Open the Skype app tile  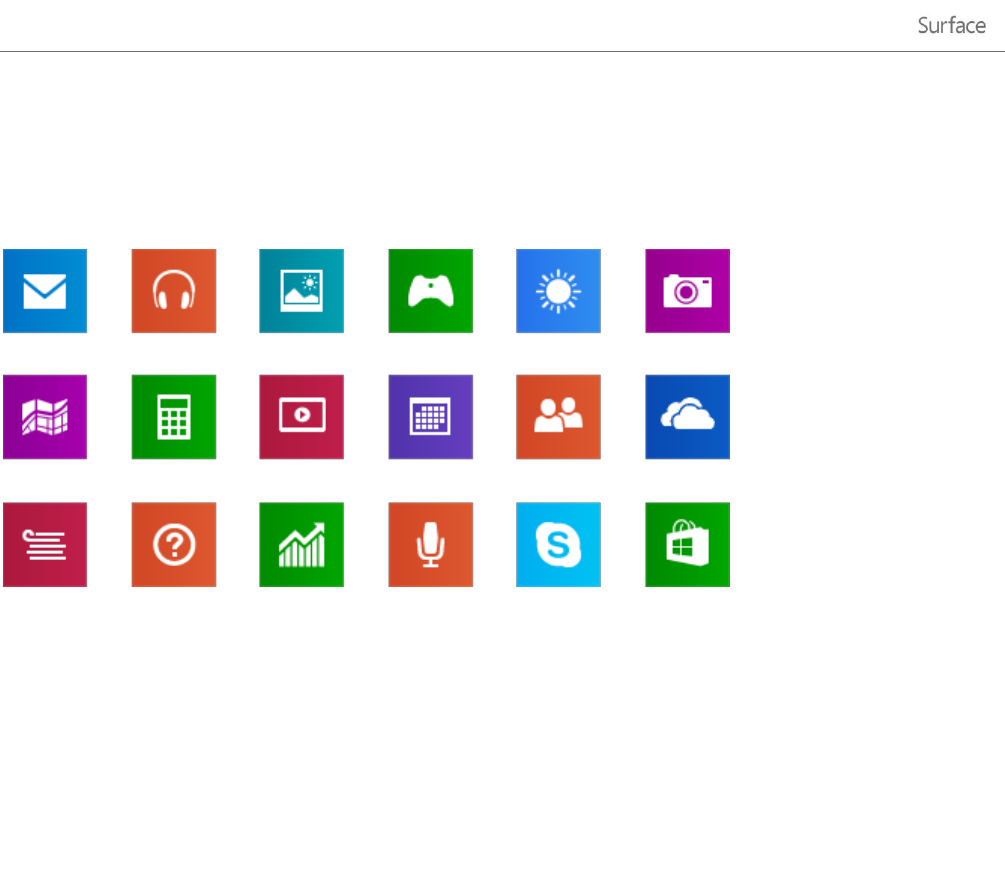click(558, 545)
